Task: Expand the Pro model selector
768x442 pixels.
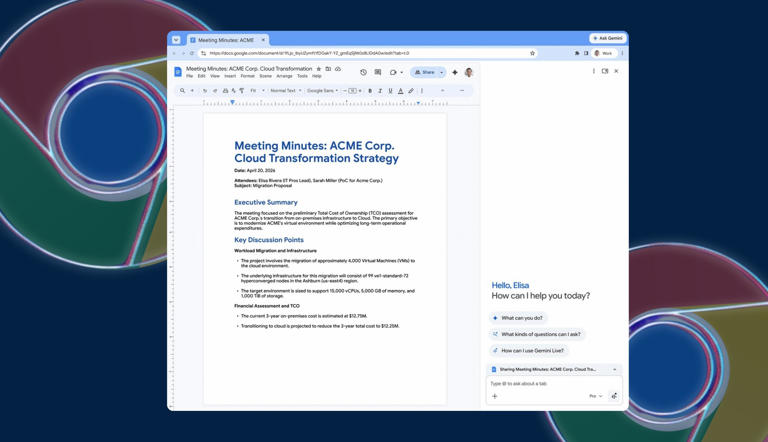Action: (596, 396)
